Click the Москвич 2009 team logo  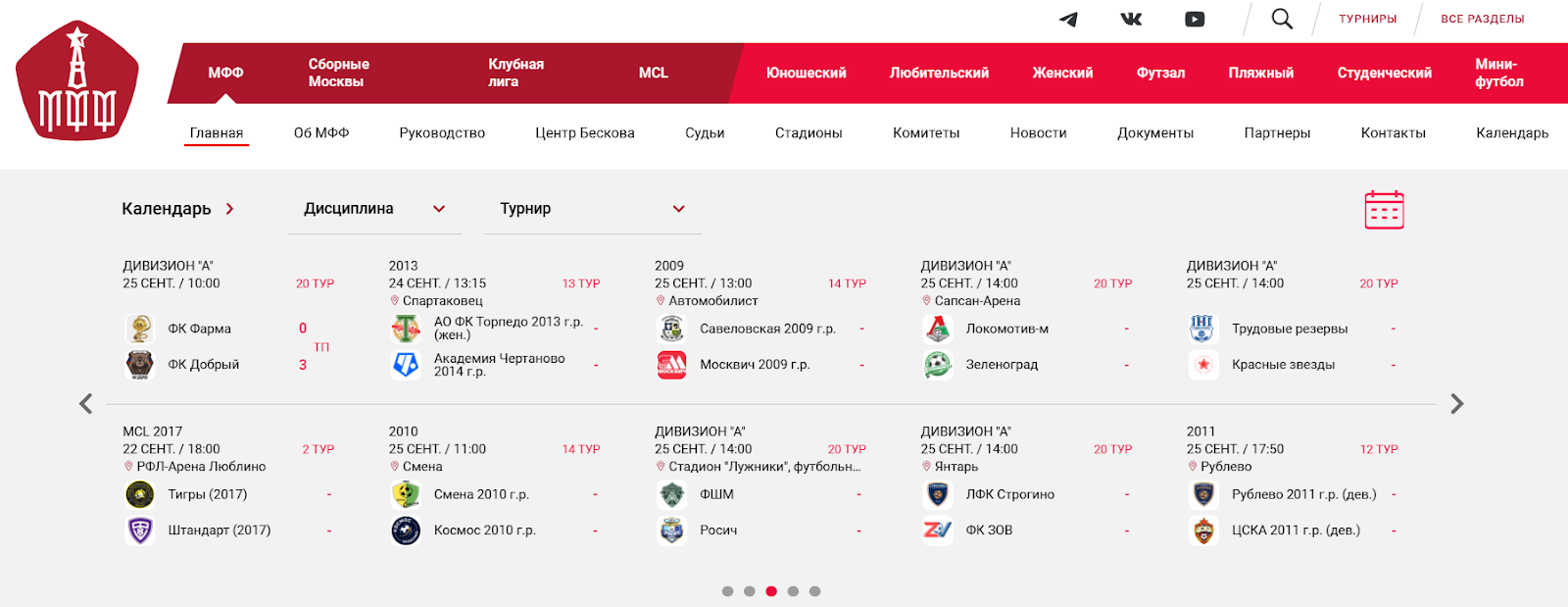pos(671,365)
